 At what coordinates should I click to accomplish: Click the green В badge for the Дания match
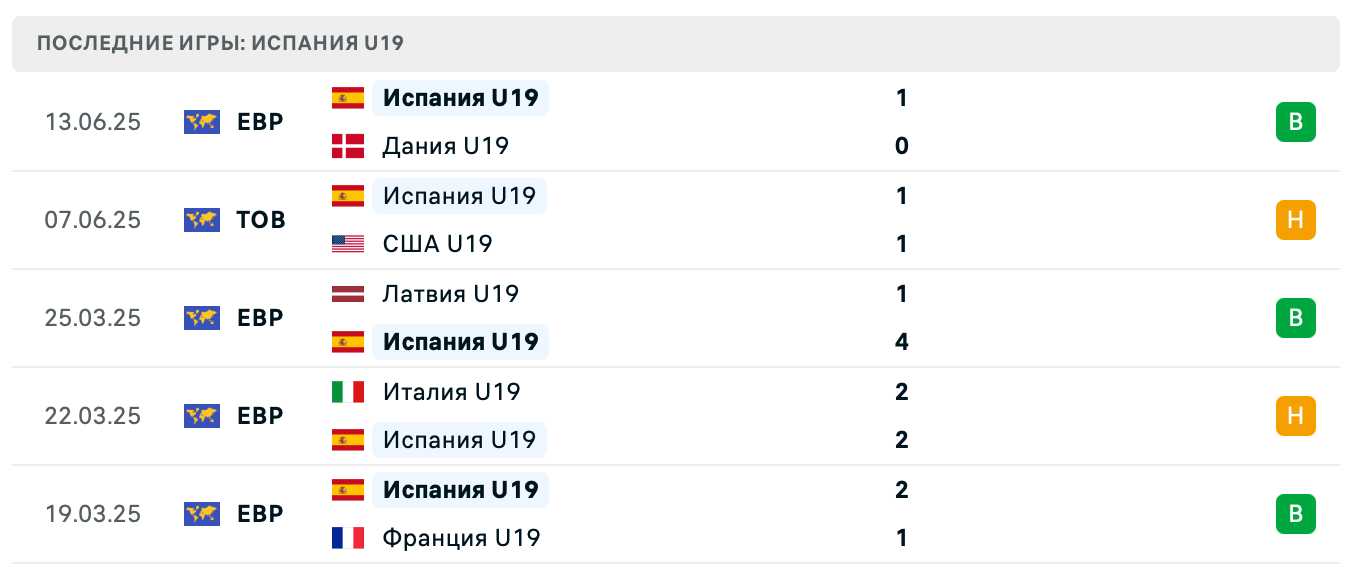pyautogui.click(x=1297, y=122)
